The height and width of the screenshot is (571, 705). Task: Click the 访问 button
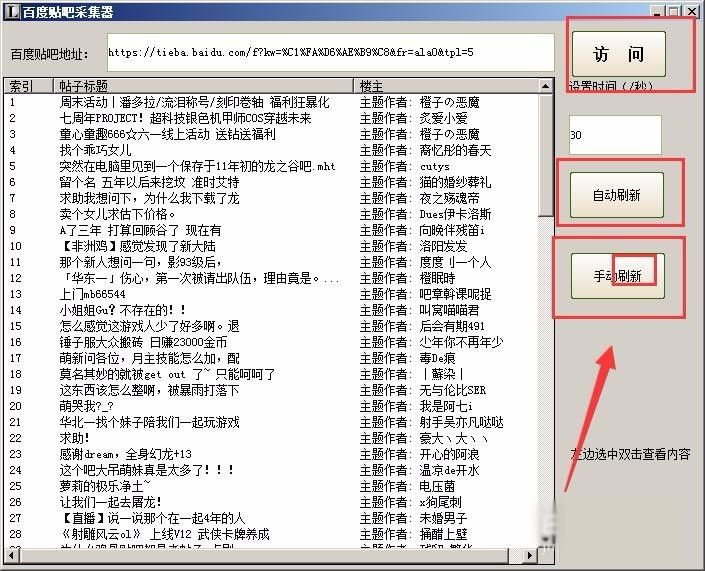pyautogui.click(x=617, y=54)
